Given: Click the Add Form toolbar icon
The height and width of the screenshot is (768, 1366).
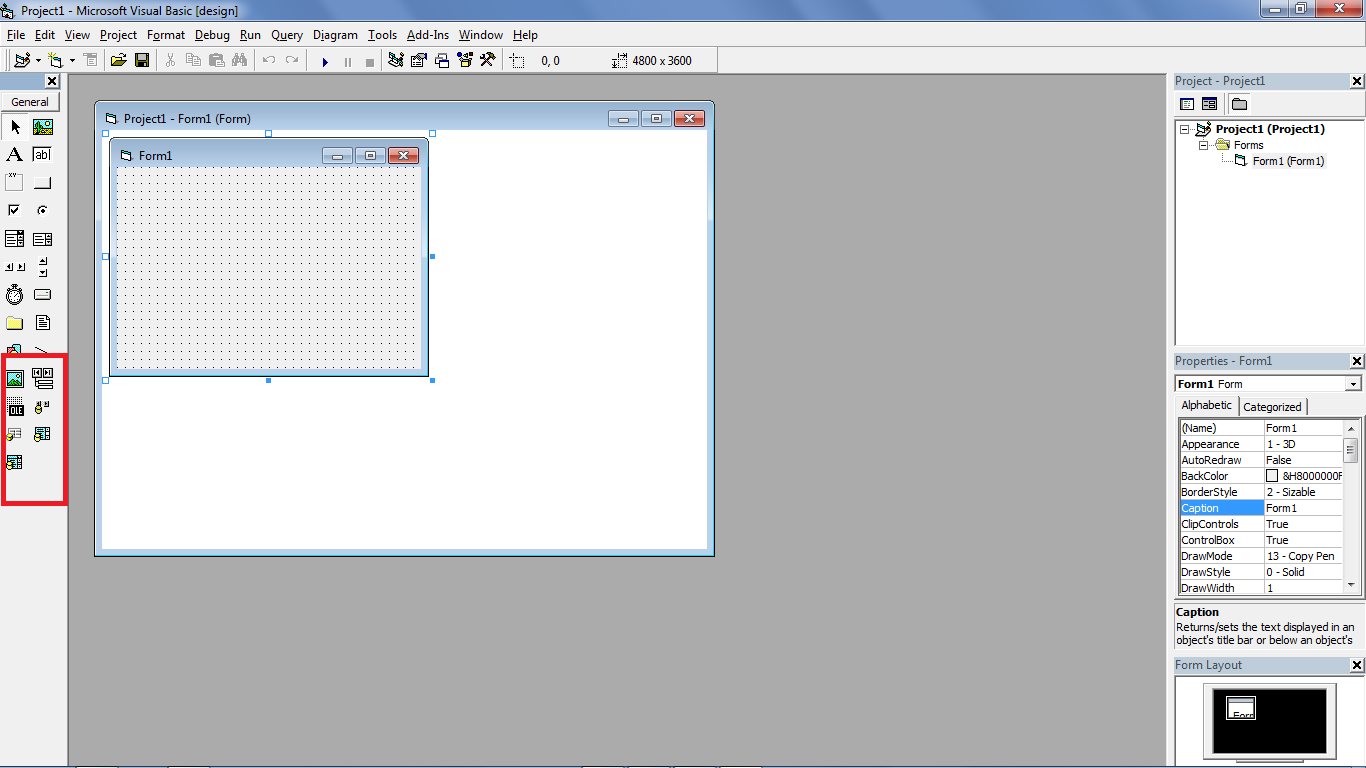Looking at the screenshot, I should click(x=55, y=61).
